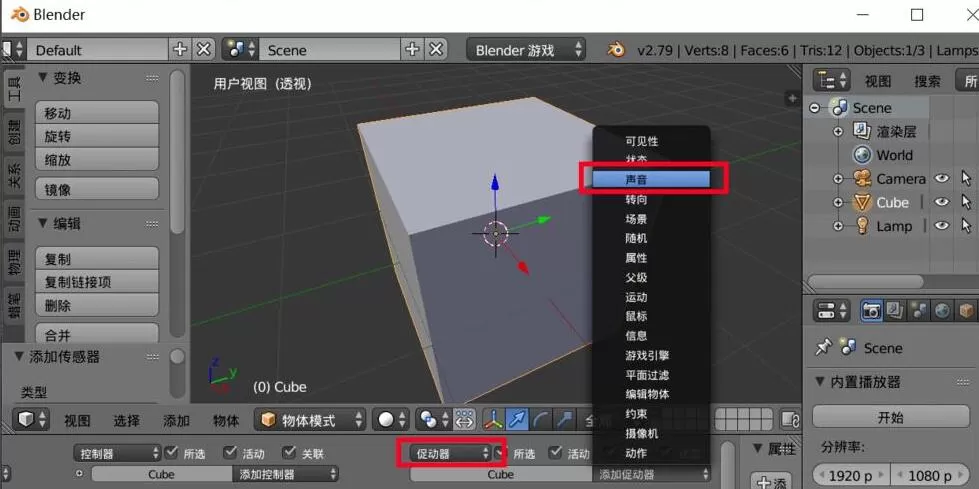The image size is (979, 489).
Task: Add a new screen layout with plus icon next to Default
Action: (180, 50)
